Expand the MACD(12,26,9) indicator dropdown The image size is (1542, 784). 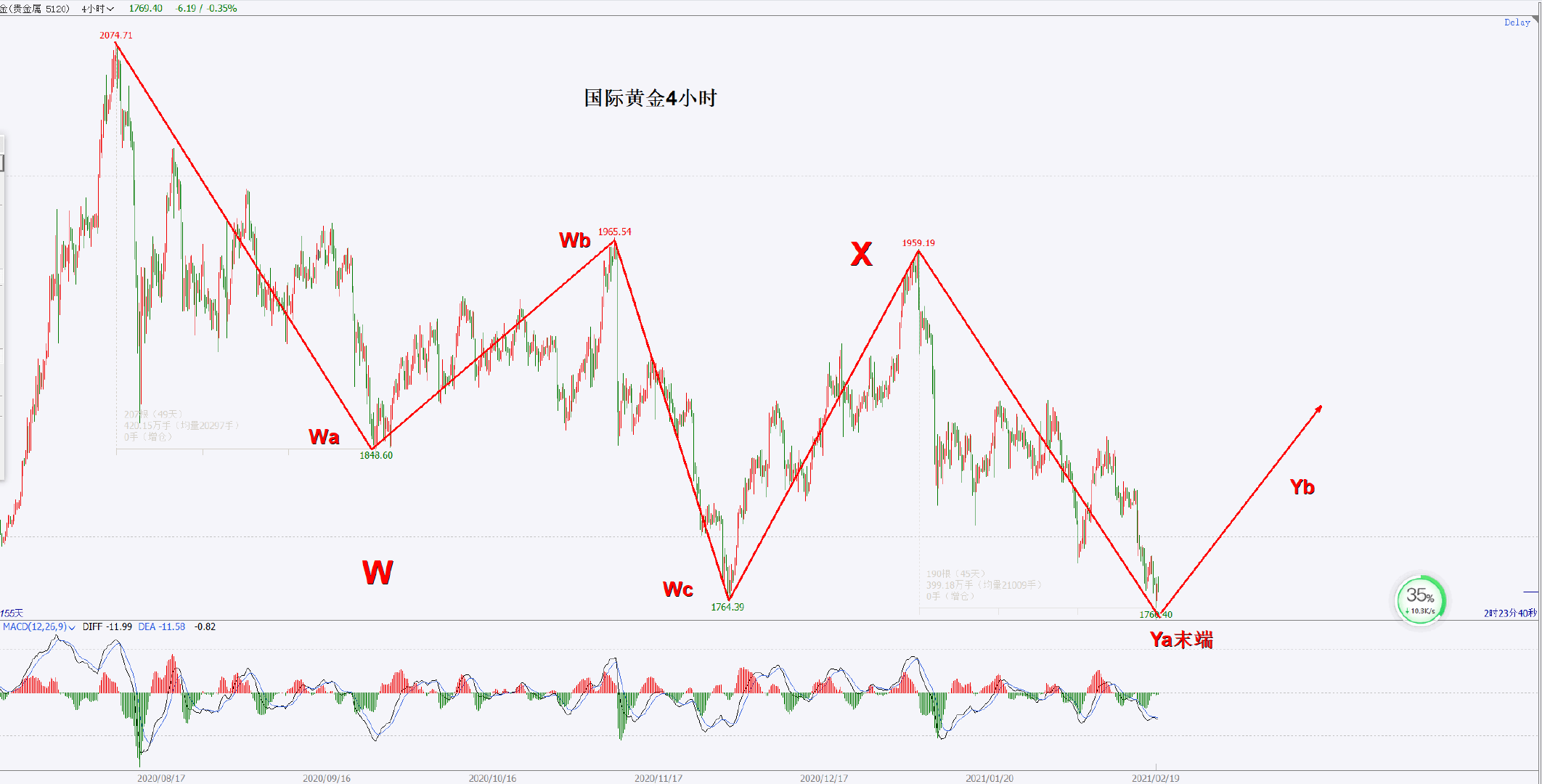click(39, 626)
